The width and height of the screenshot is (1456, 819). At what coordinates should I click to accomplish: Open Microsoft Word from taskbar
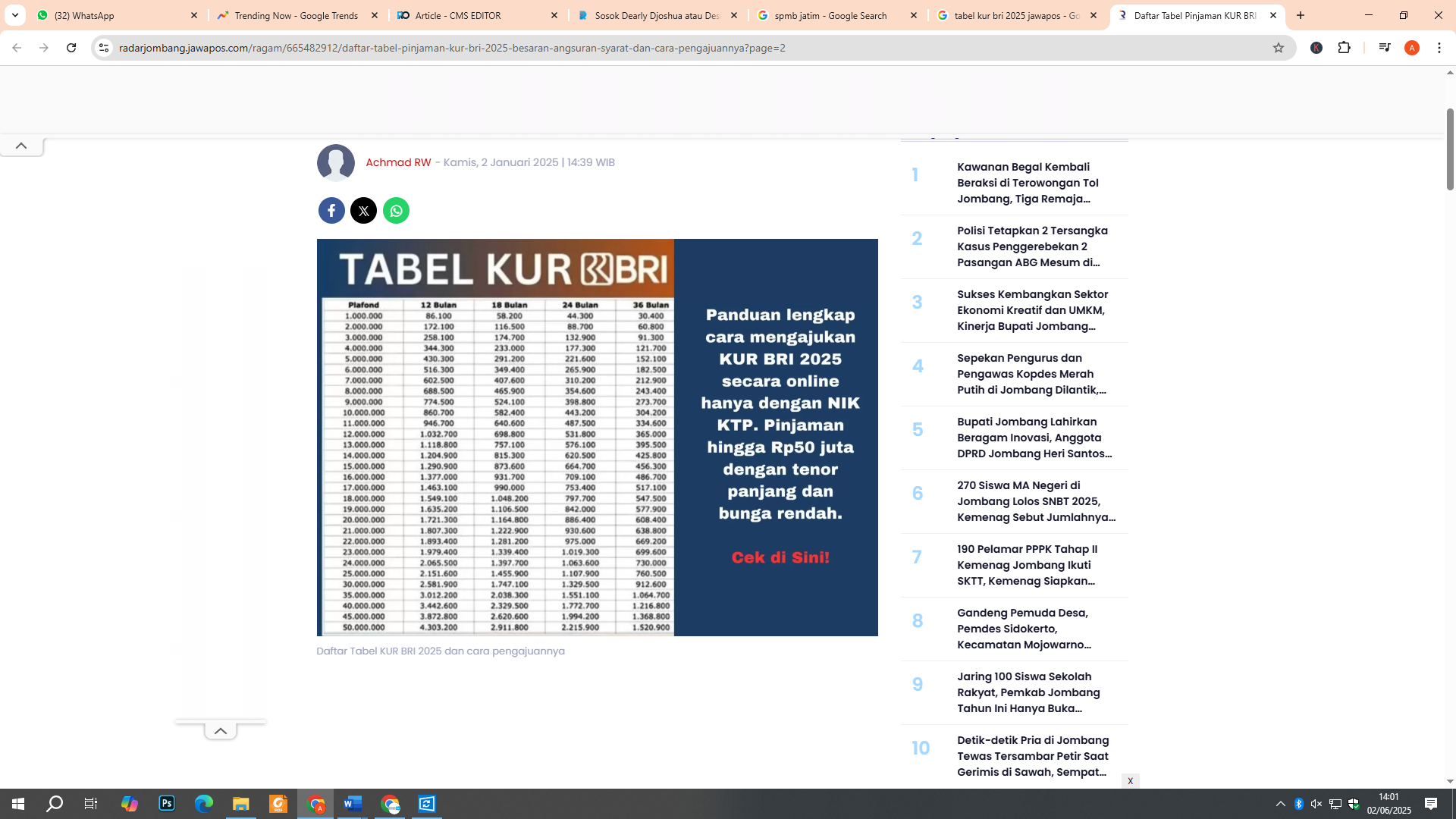[x=353, y=804]
